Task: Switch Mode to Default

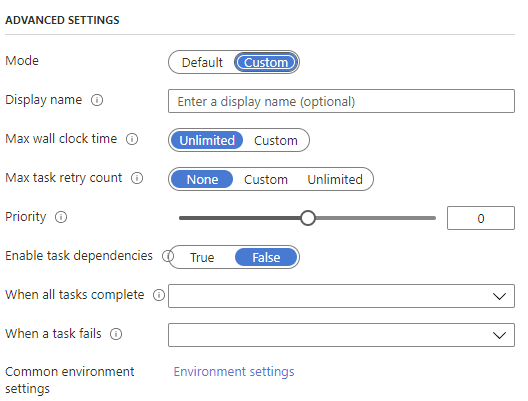Action: point(202,62)
